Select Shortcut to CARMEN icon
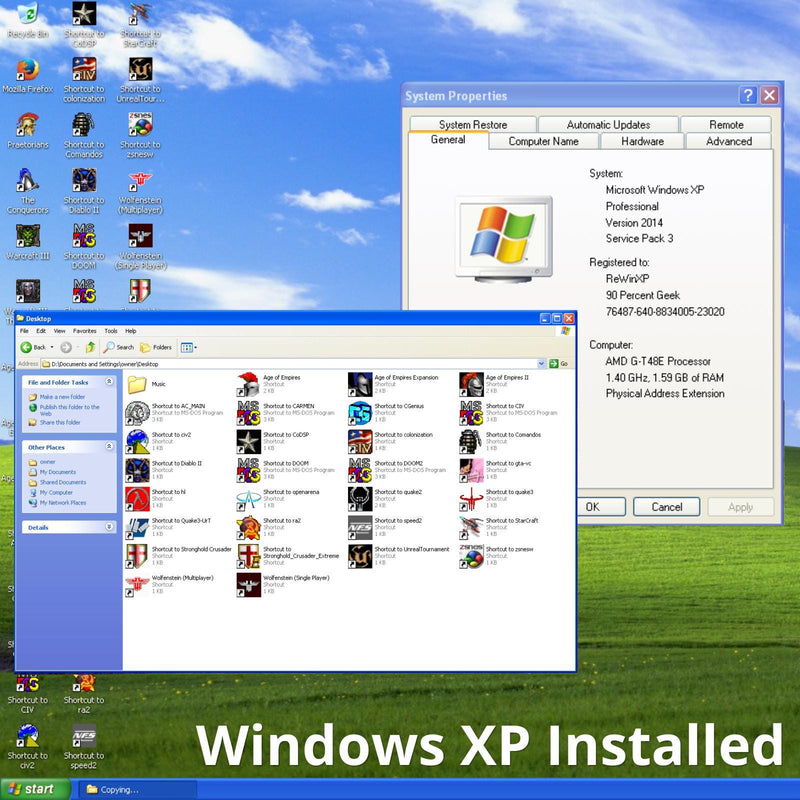800x800 pixels. pyautogui.click(x=248, y=413)
